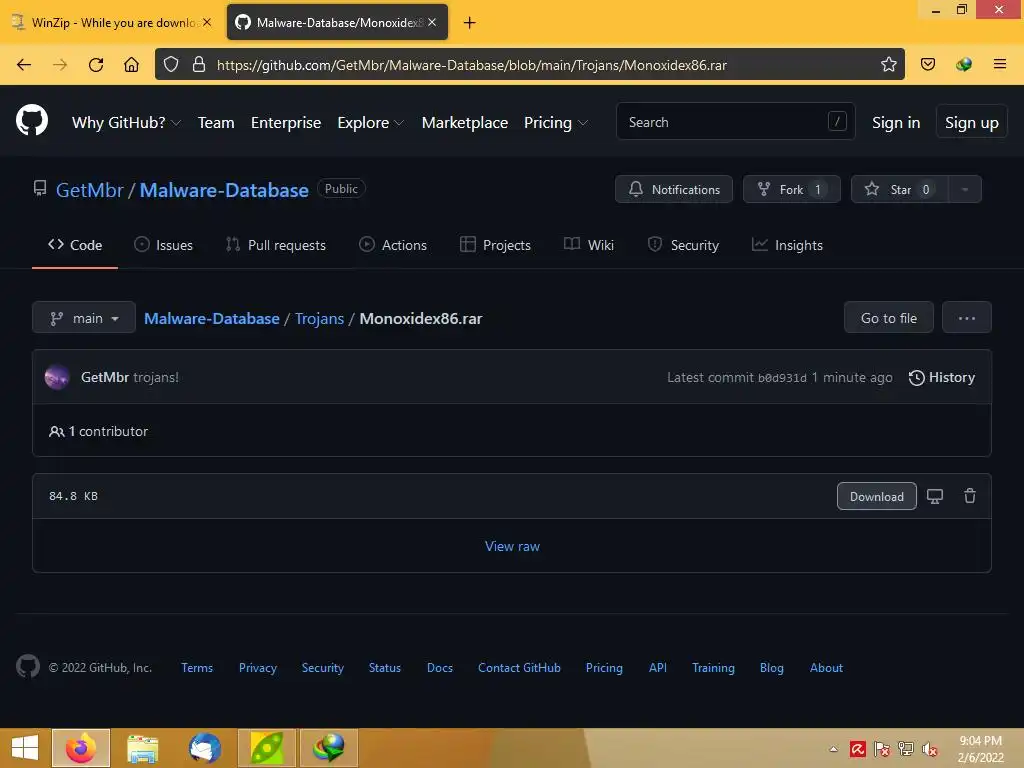Click the Download button
Image resolution: width=1024 pixels, height=768 pixels.
tap(876, 496)
